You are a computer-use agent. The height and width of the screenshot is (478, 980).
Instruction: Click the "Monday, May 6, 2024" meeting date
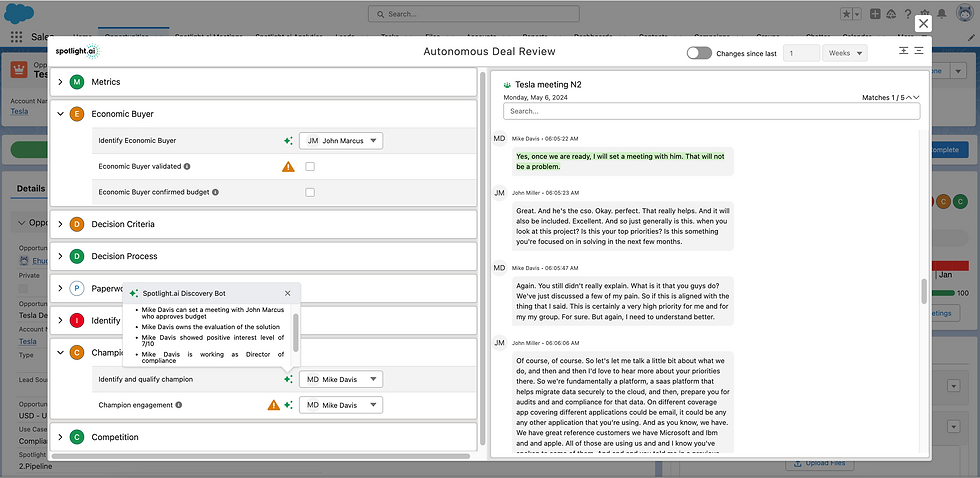536,97
